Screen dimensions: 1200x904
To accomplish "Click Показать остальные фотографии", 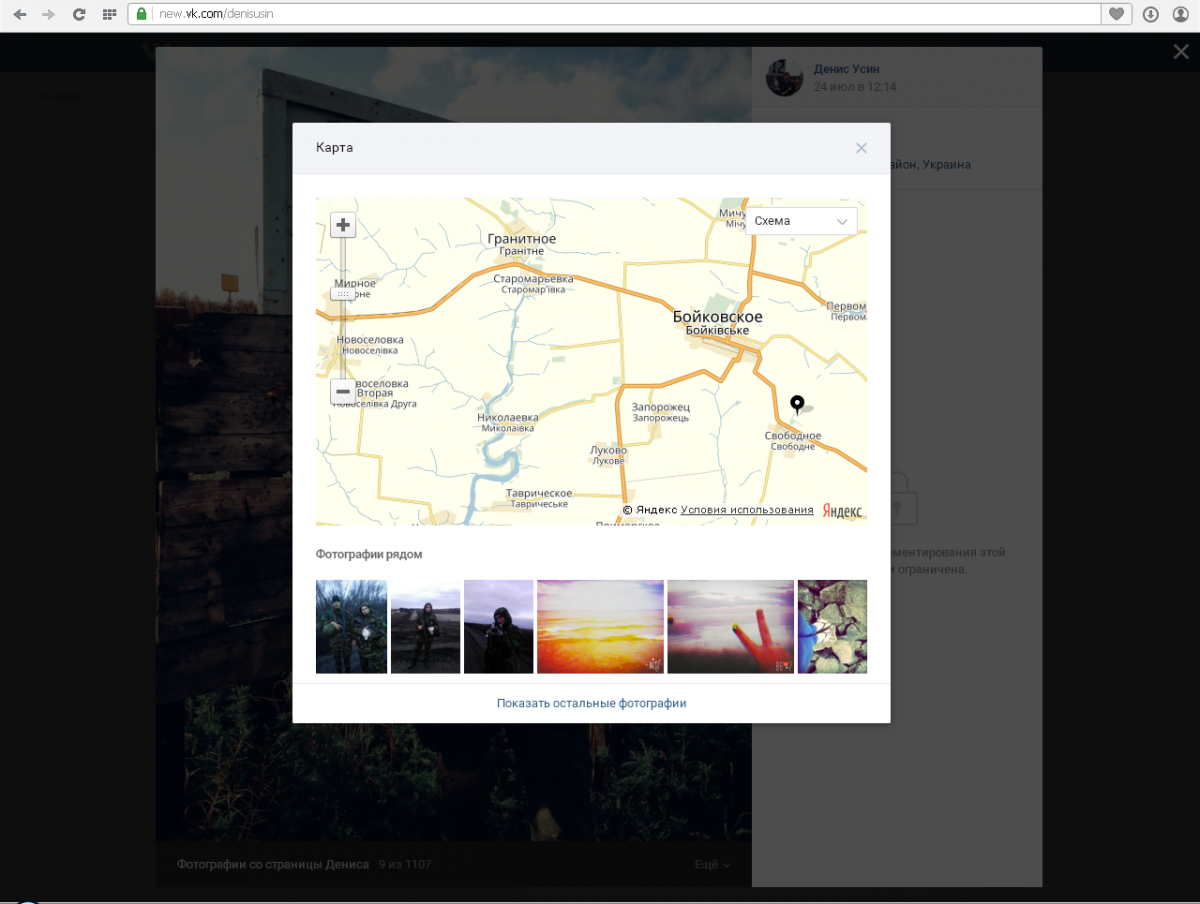I will point(591,703).
